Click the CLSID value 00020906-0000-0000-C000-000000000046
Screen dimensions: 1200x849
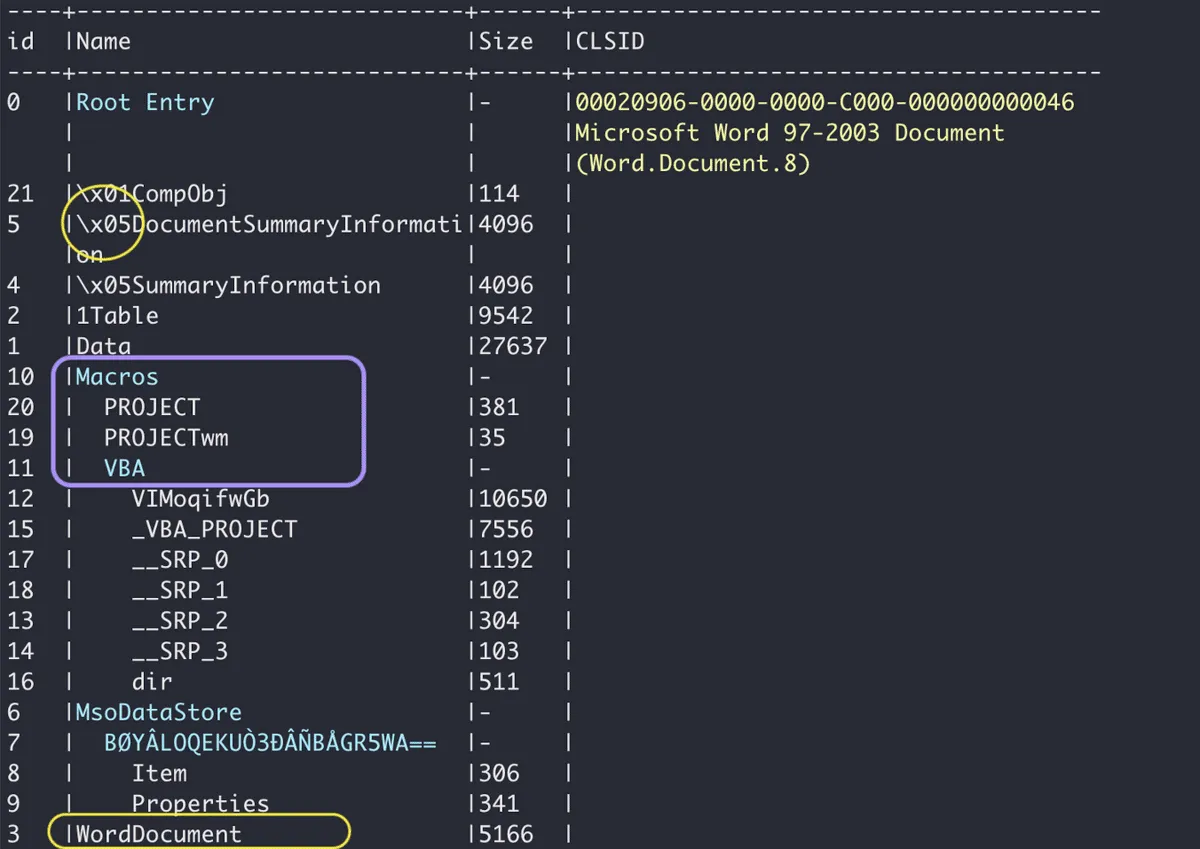point(825,102)
